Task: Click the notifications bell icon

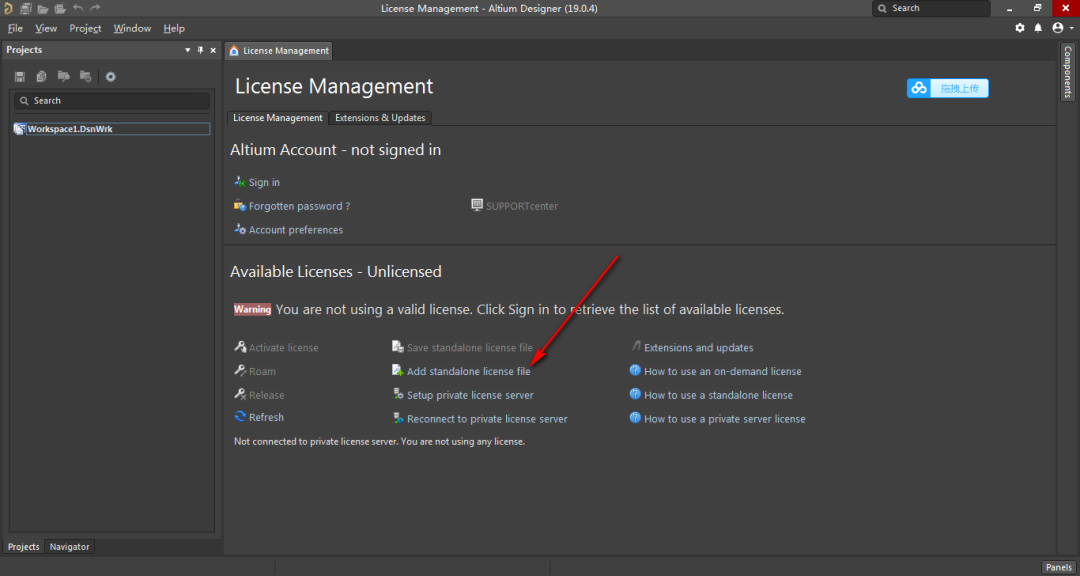Action: click(x=1038, y=28)
